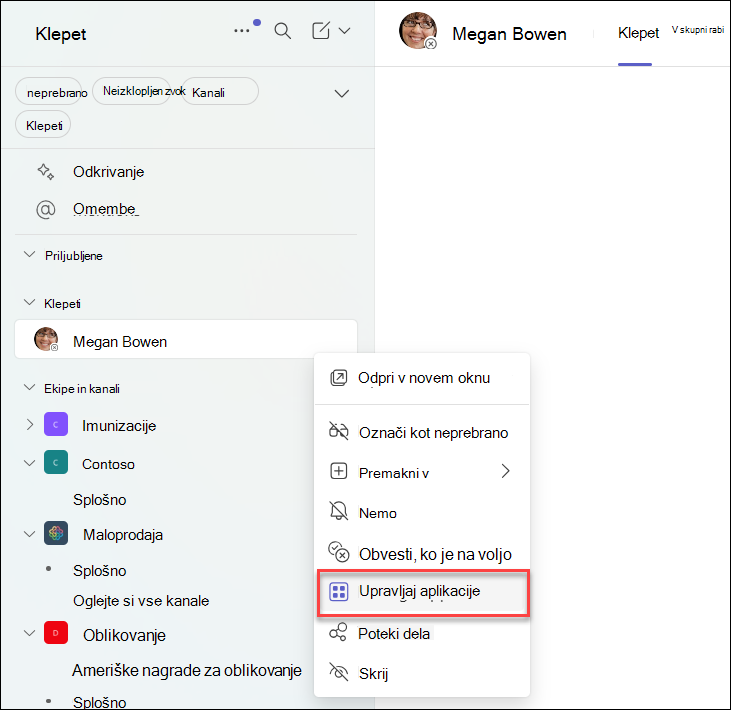Open the Maloprodaja team

[x=123, y=535]
